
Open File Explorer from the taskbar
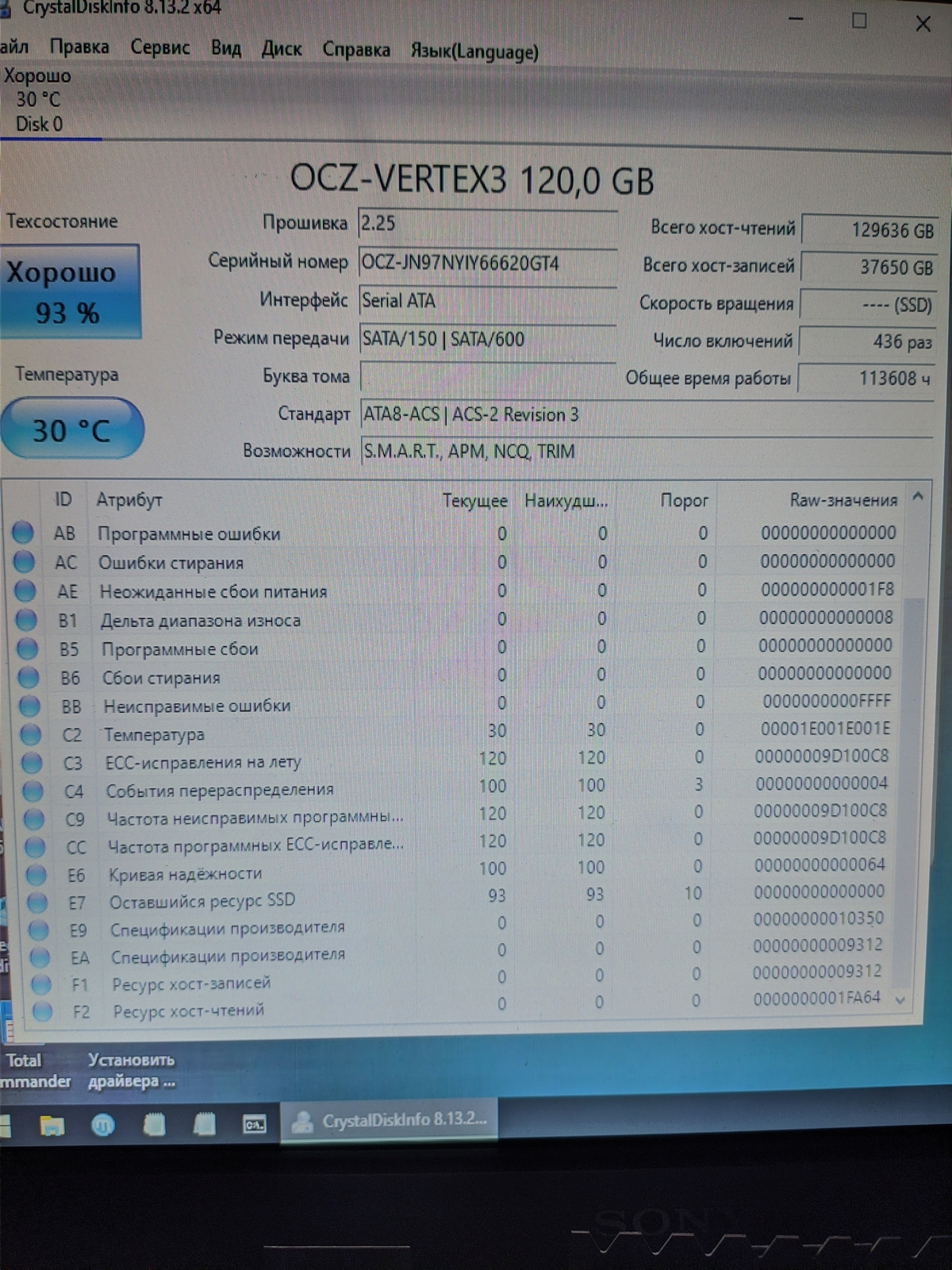(x=52, y=1125)
